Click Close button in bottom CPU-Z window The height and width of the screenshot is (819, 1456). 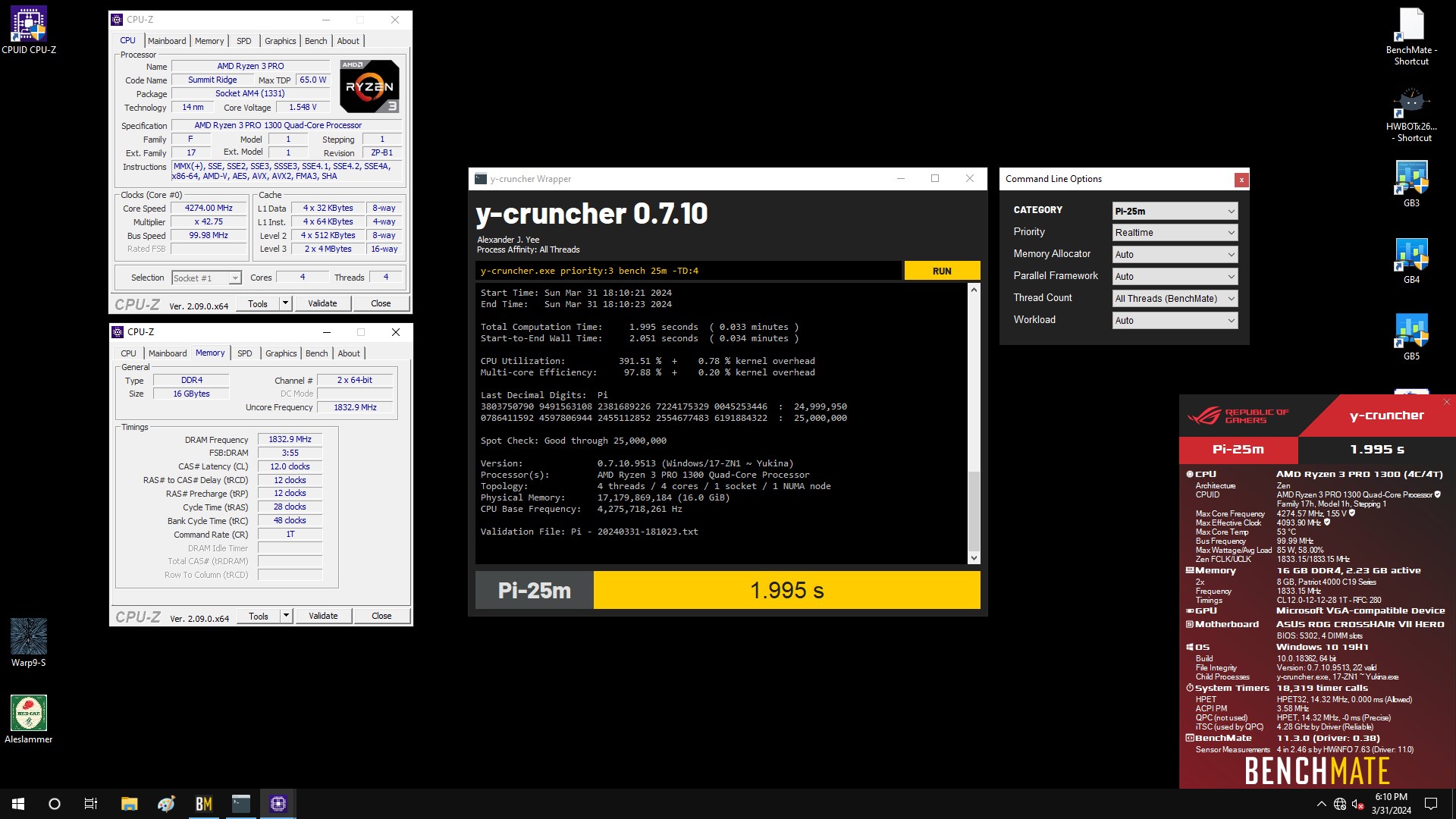pos(381,616)
